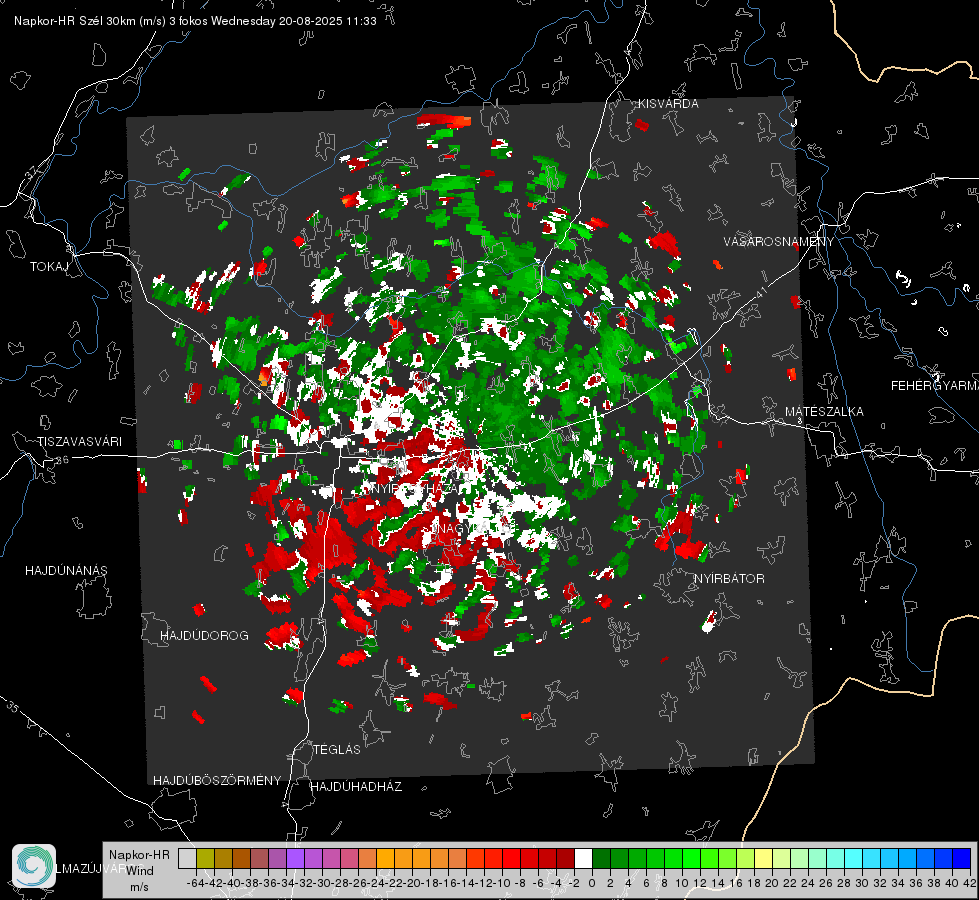The height and width of the screenshot is (900, 979).
Task: Click the HAJDÚHADHÁZ town label
Action: tap(356, 786)
